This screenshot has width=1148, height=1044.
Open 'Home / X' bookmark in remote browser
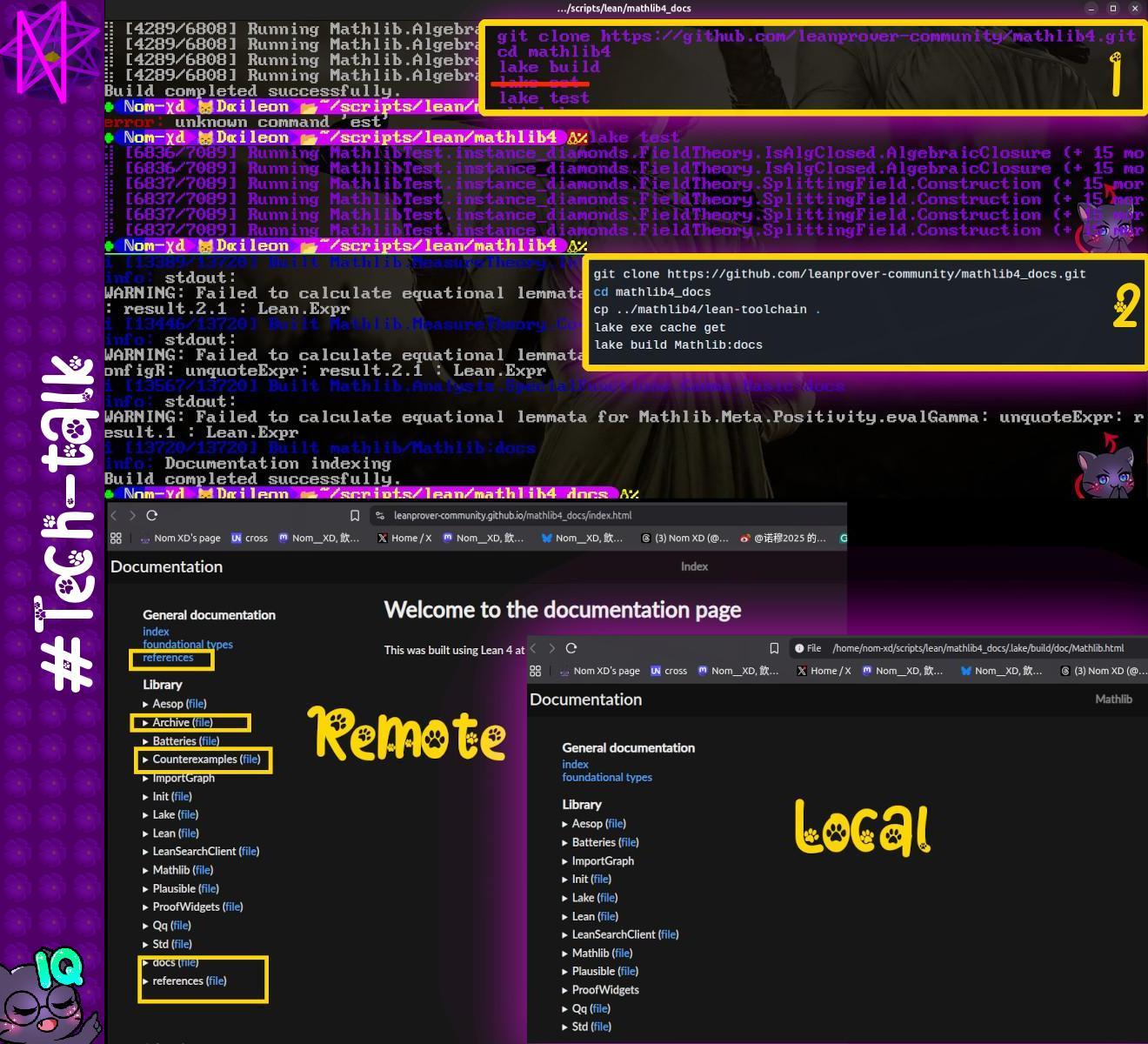coord(404,539)
